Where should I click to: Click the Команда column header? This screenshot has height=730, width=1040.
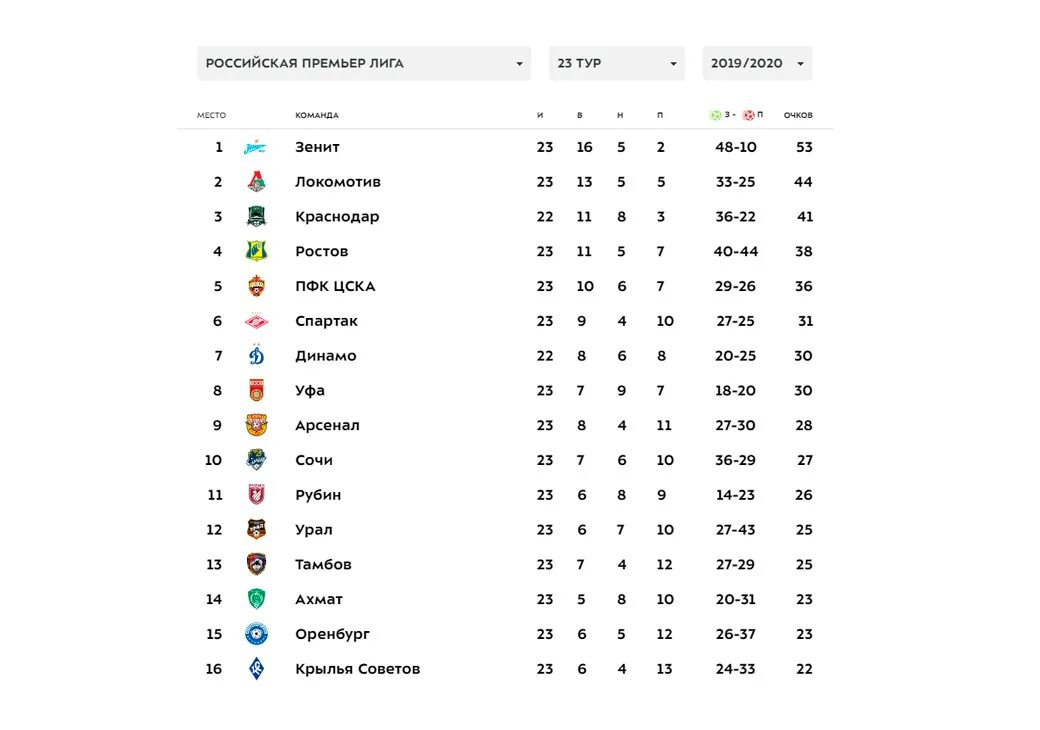(x=317, y=115)
